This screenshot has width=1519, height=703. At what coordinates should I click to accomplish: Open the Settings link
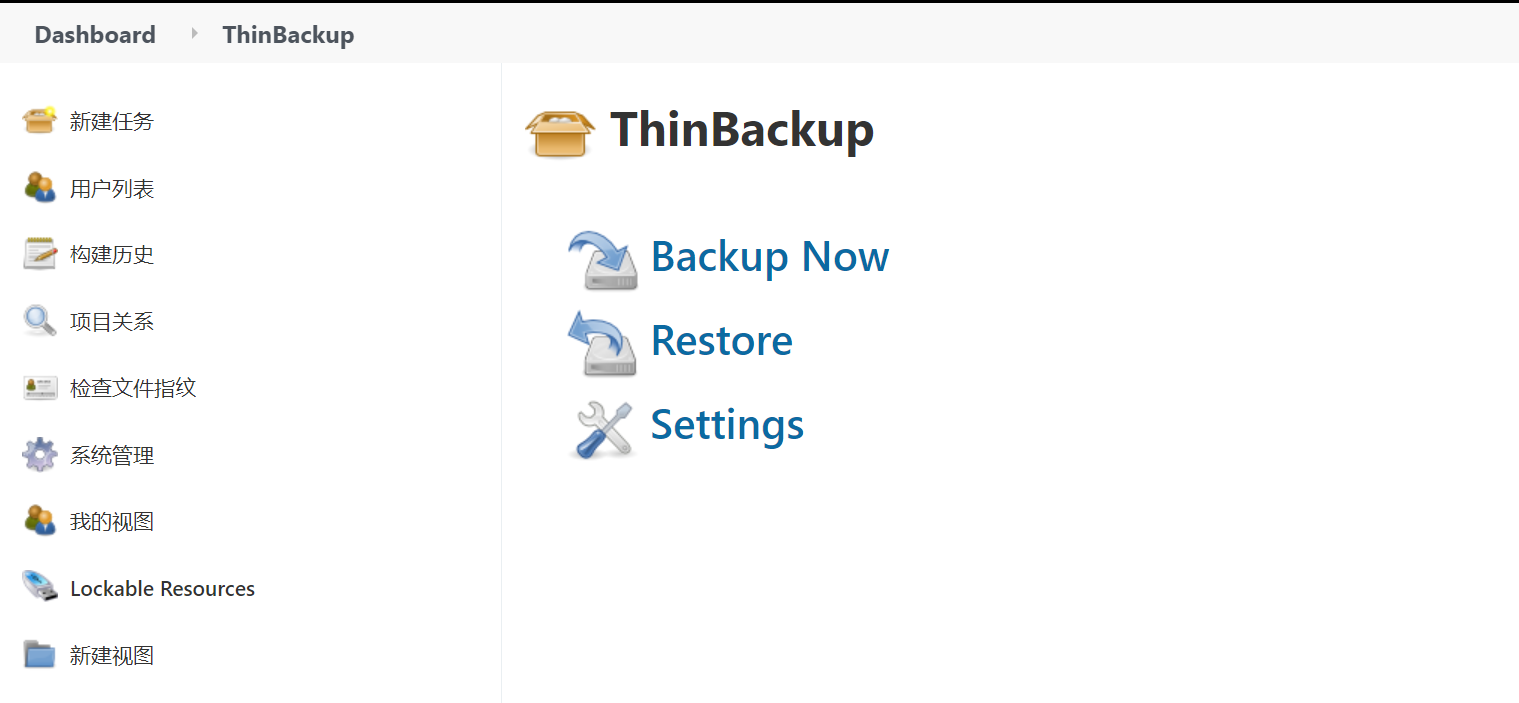[x=728, y=424]
